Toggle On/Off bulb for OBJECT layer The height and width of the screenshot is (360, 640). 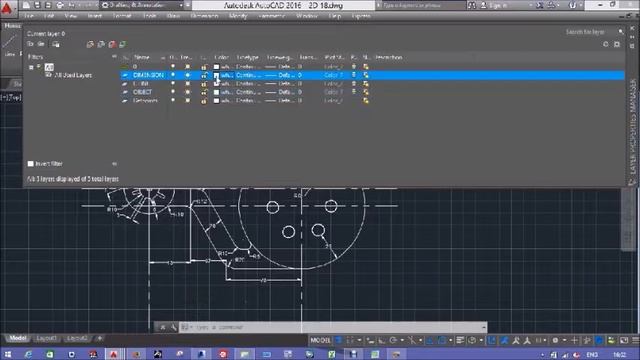173,92
